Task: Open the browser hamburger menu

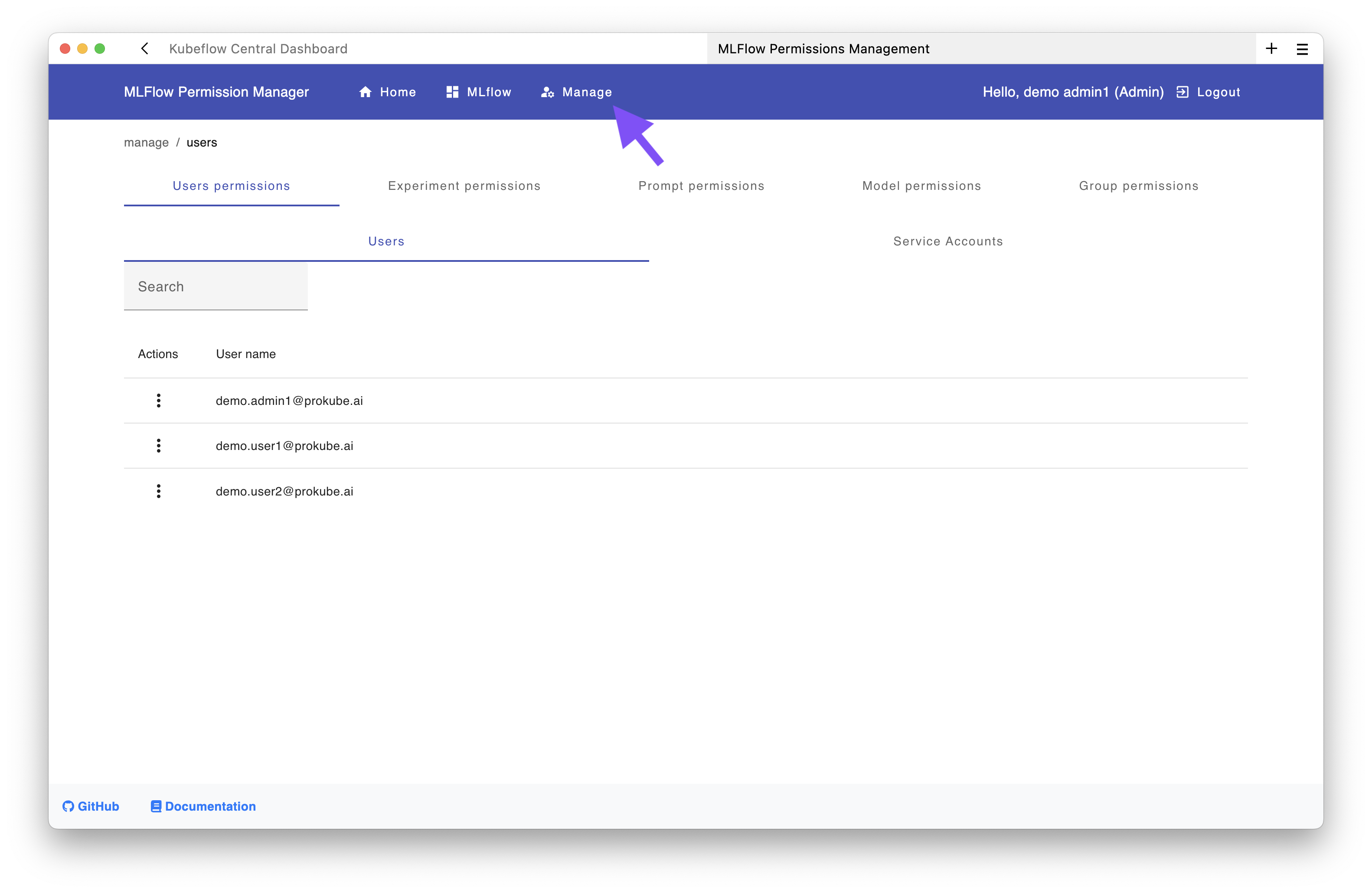Action: [1302, 49]
